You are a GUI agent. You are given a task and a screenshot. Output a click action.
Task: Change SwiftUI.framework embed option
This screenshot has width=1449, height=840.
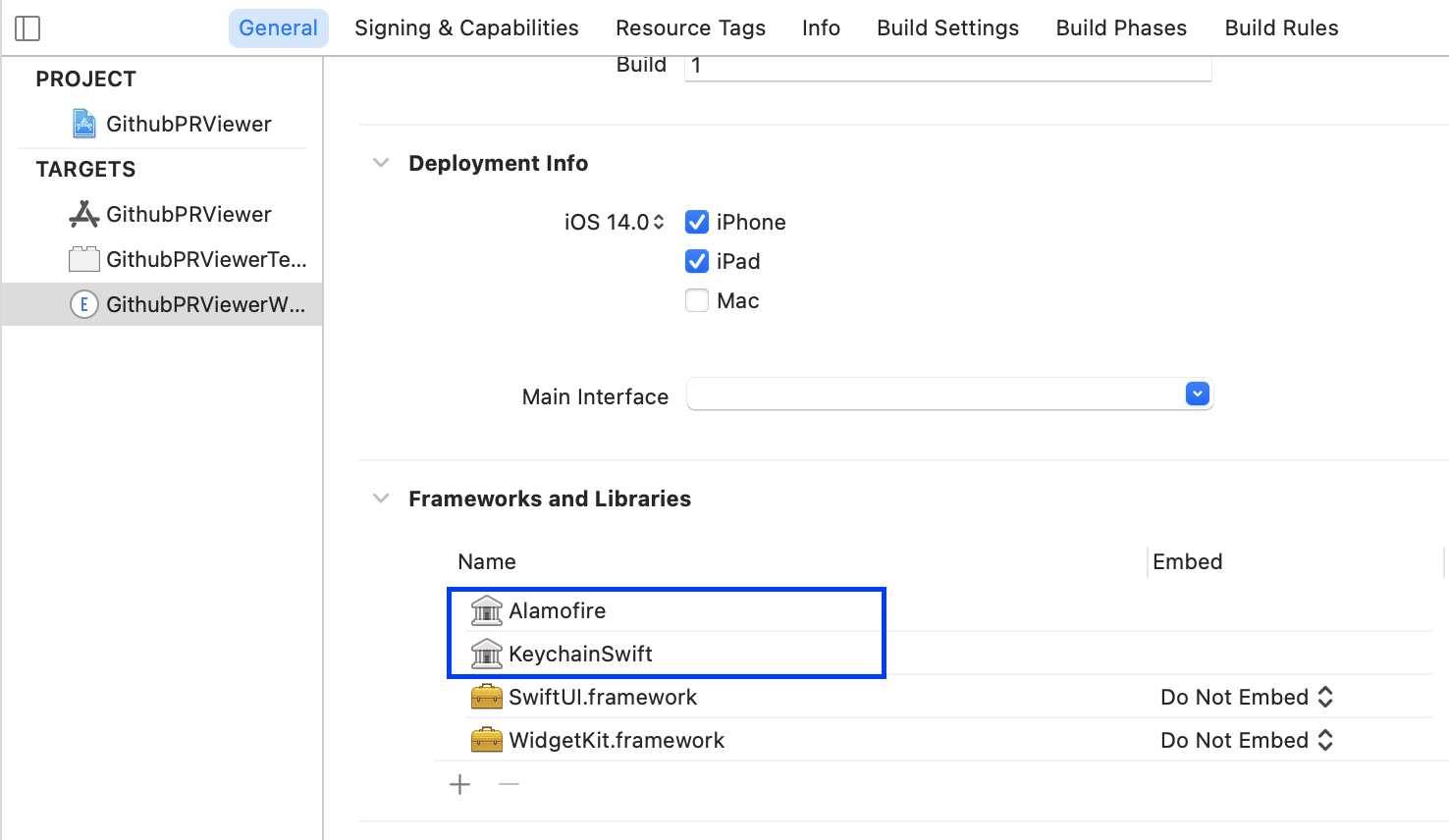(x=1247, y=697)
